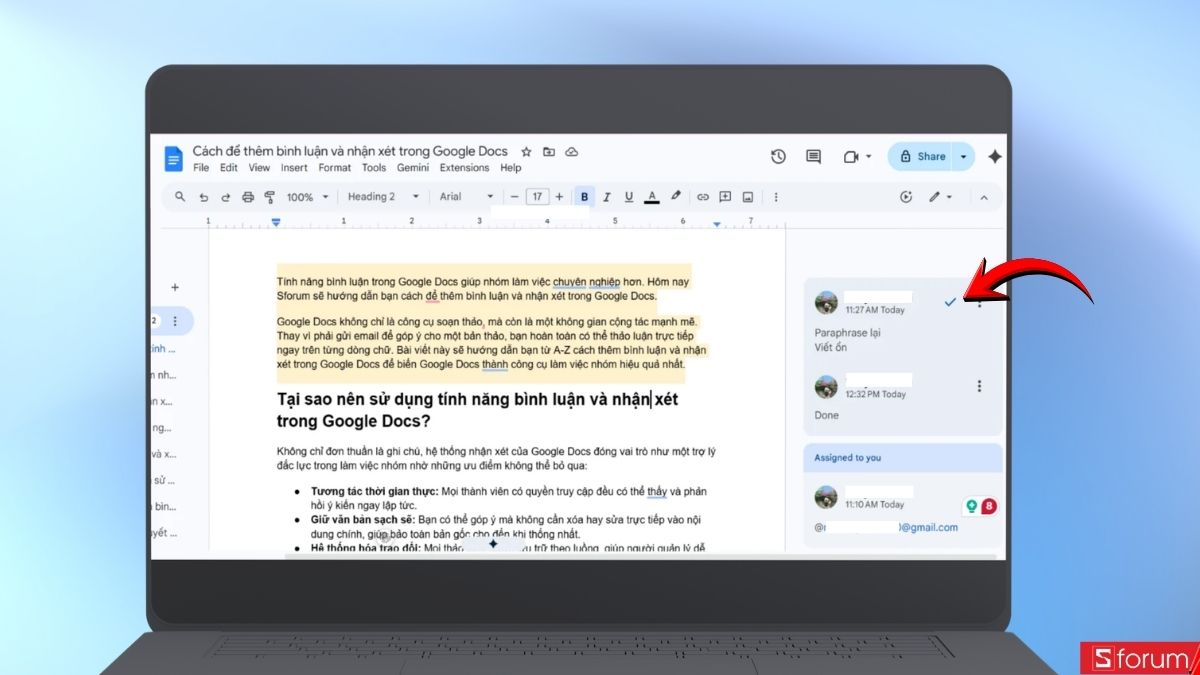The width and height of the screenshot is (1200, 675).
Task: Click the Share button
Action: pos(922,157)
